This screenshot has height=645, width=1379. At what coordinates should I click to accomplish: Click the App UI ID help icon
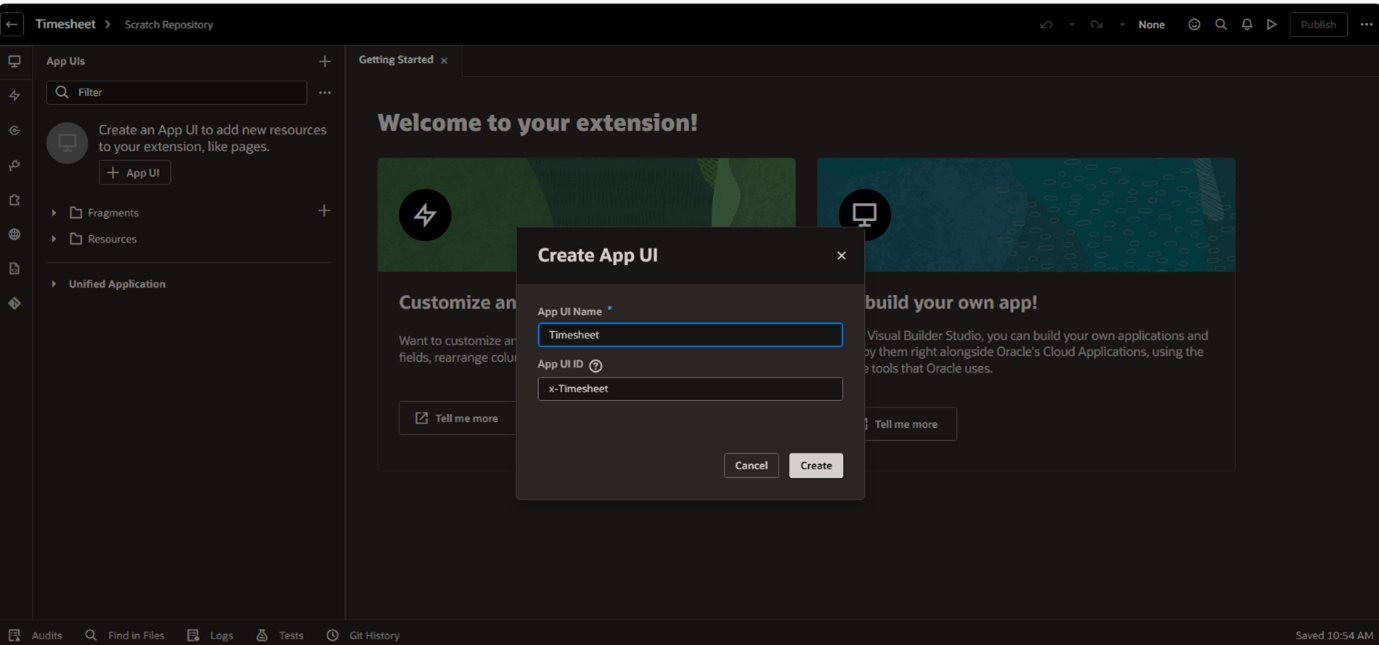coord(596,366)
